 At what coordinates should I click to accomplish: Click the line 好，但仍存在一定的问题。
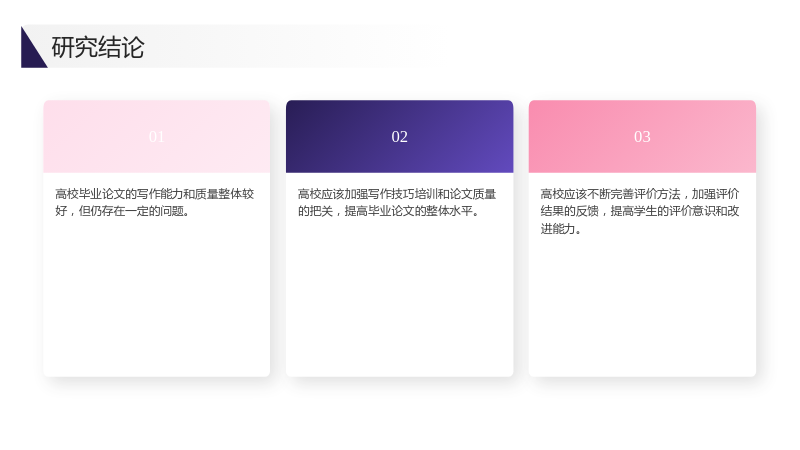tap(122, 211)
